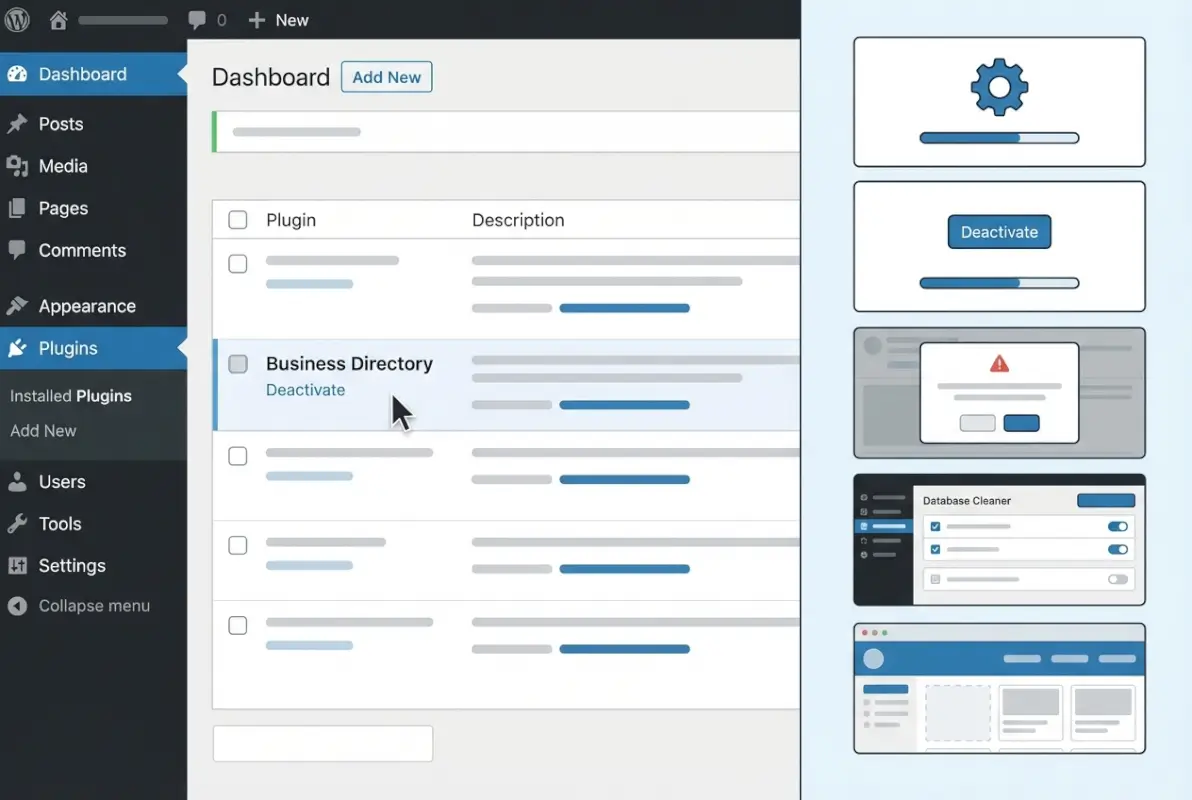The height and width of the screenshot is (800, 1192).
Task: Open the site home icon in toolbar
Action: (58, 19)
